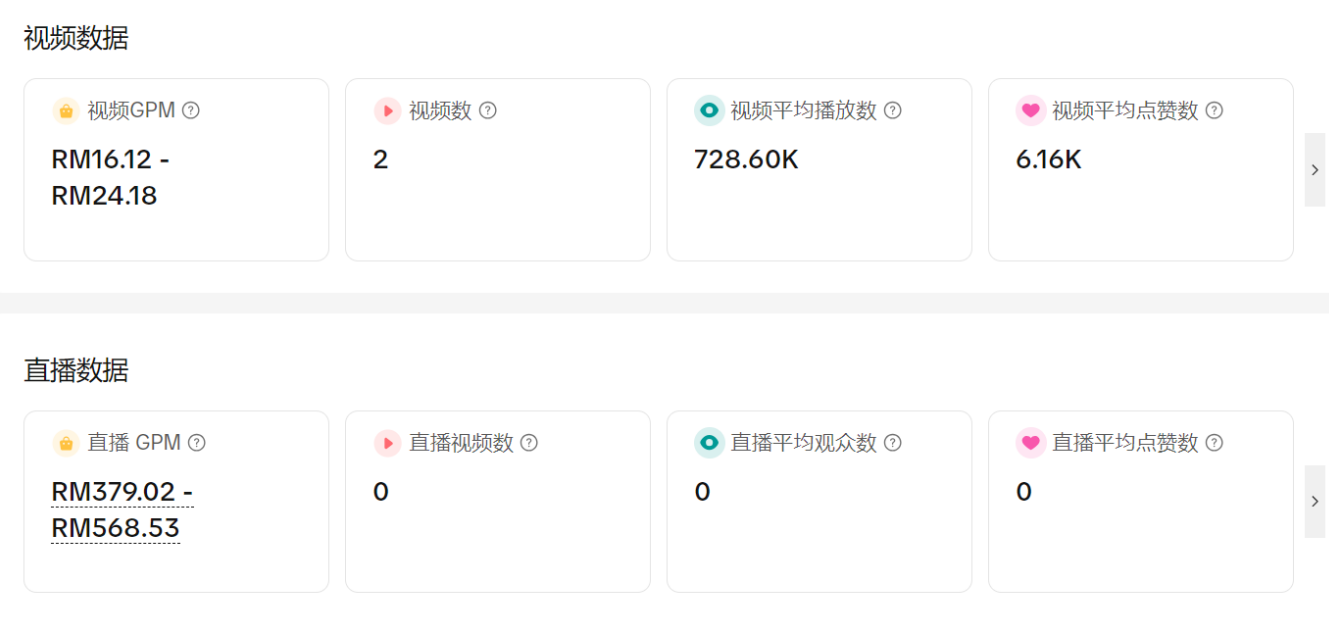Click the 视频数 card showing value 2
1329x618 pixels.
(x=498, y=170)
